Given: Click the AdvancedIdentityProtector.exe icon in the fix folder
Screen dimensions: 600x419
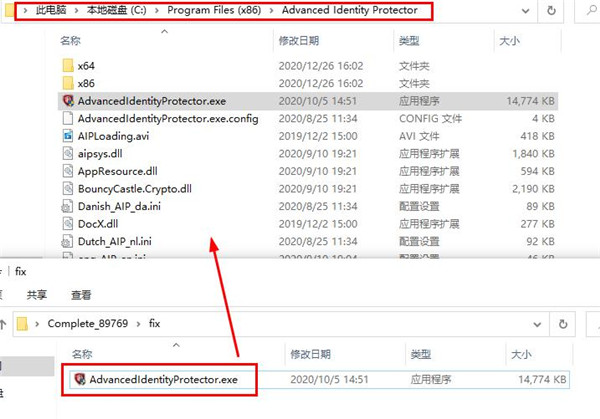Looking at the screenshot, I should coord(80,379).
